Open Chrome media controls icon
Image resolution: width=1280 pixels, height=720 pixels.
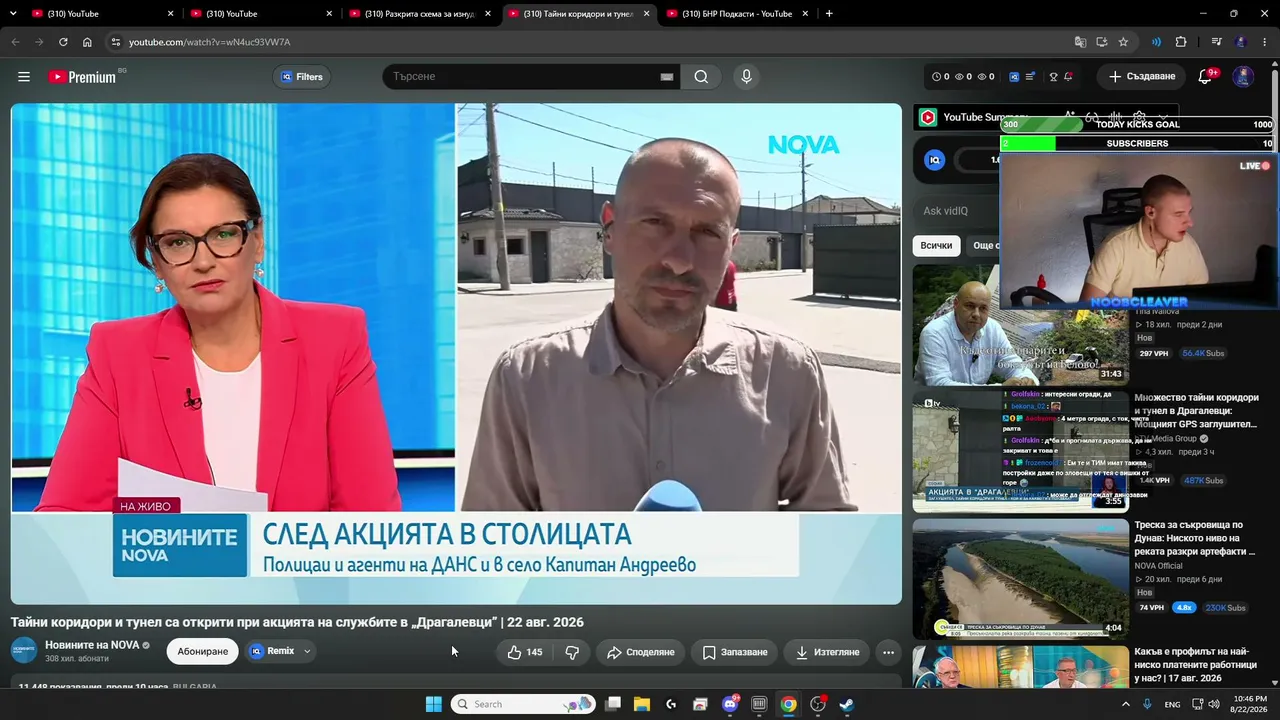coord(1216,42)
